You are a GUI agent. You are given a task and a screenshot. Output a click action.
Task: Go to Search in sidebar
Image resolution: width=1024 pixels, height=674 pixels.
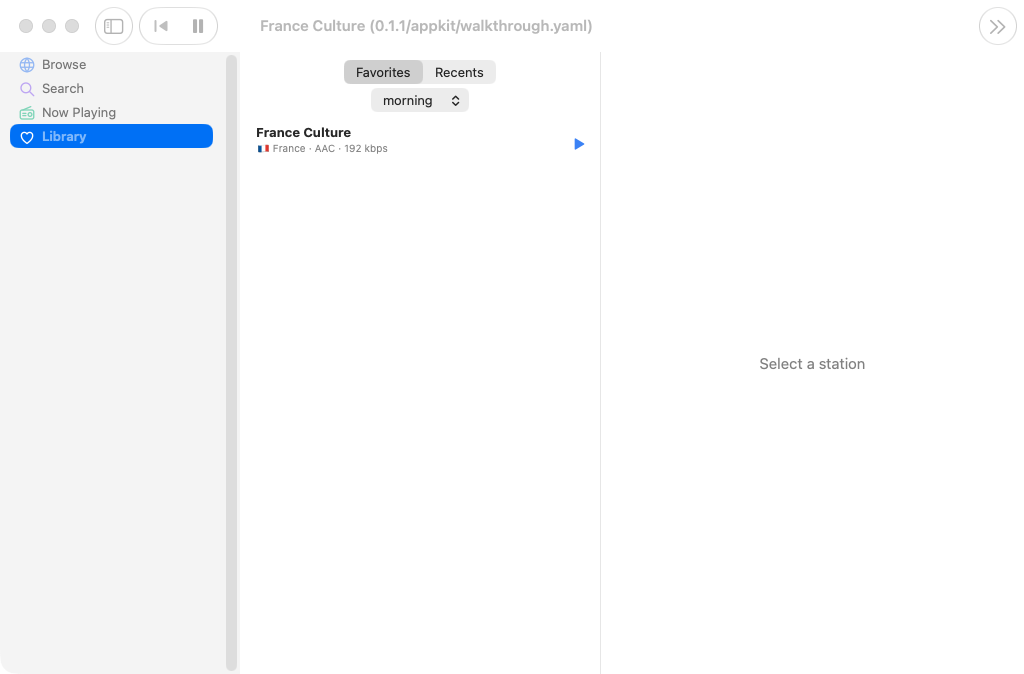111,89
